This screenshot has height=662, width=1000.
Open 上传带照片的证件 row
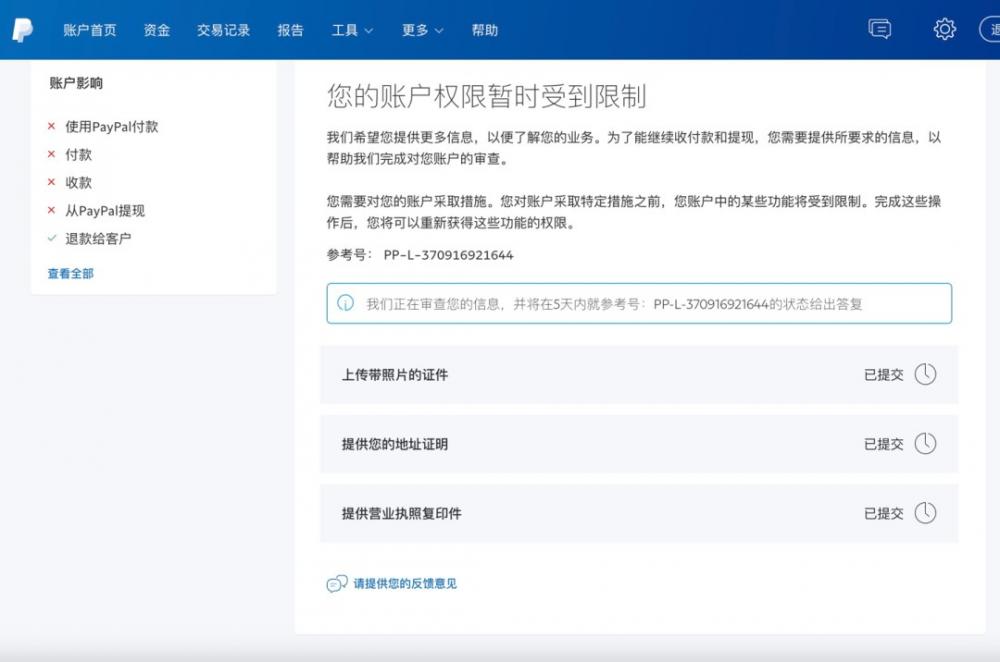tap(639, 374)
